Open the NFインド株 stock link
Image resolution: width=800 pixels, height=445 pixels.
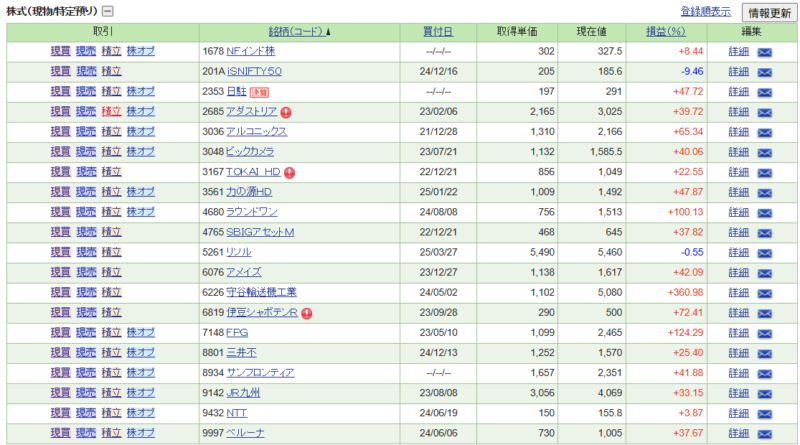[251, 51]
